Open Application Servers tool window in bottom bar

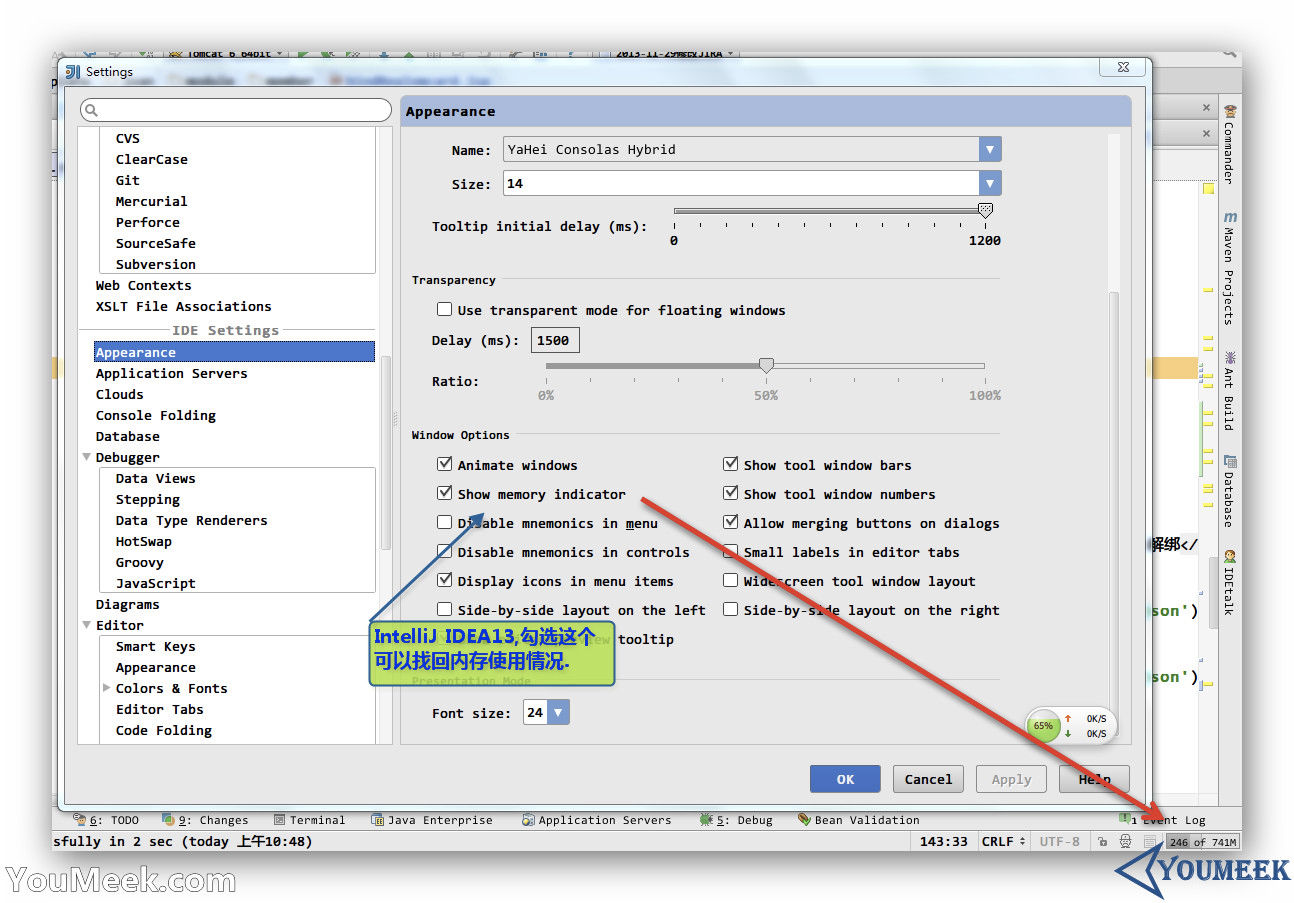[597, 820]
